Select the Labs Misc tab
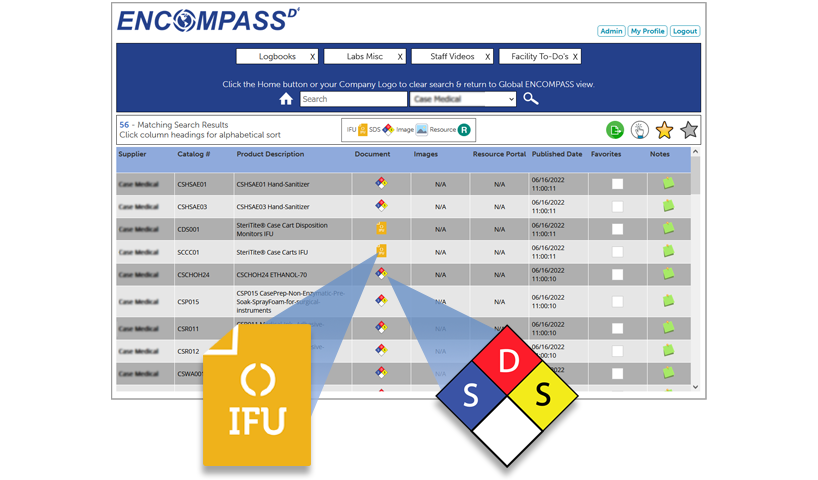818x480 pixels. pos(366,57)
